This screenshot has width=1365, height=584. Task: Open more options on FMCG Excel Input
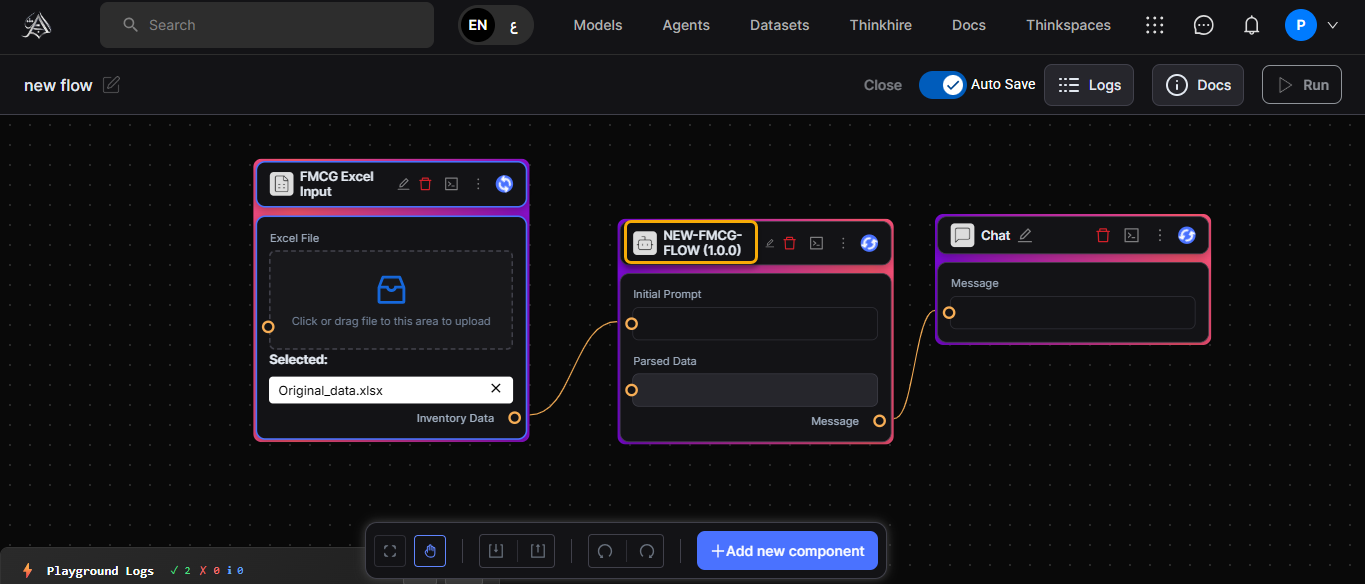pyautogui.click(x=478, y=184)
